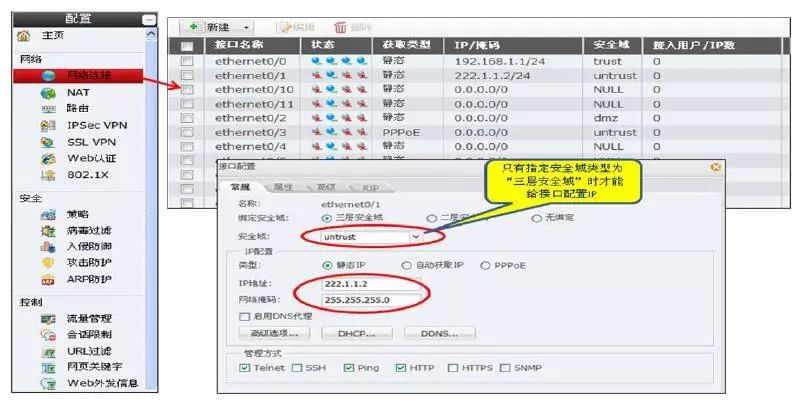Viewport: 803px width, 404px height.
Task: Open the 802.1X icon
Action: pos(48,175)
